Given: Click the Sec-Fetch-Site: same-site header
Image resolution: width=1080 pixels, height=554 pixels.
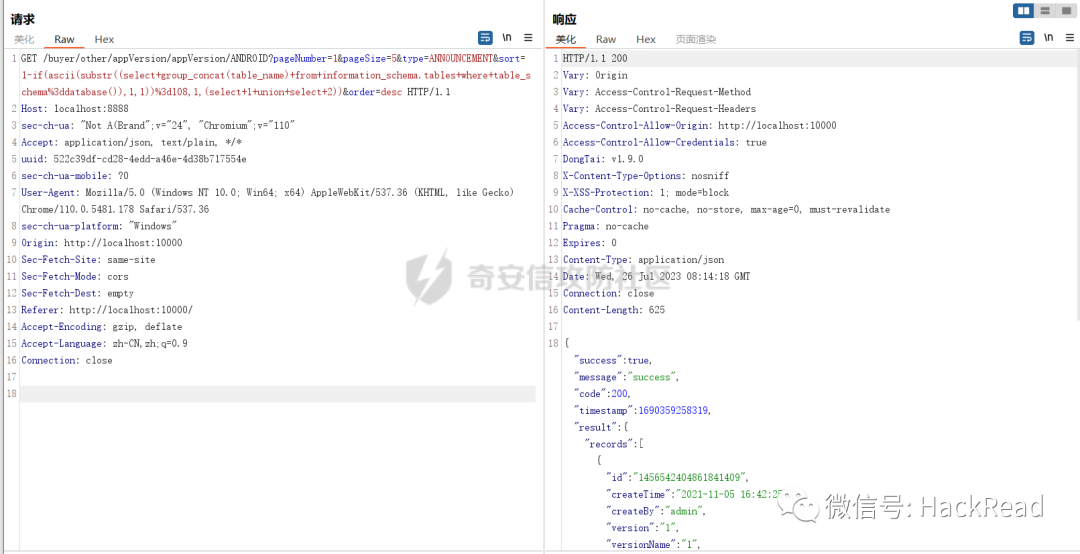Looking at the screenshot, I should click(88, 260).
